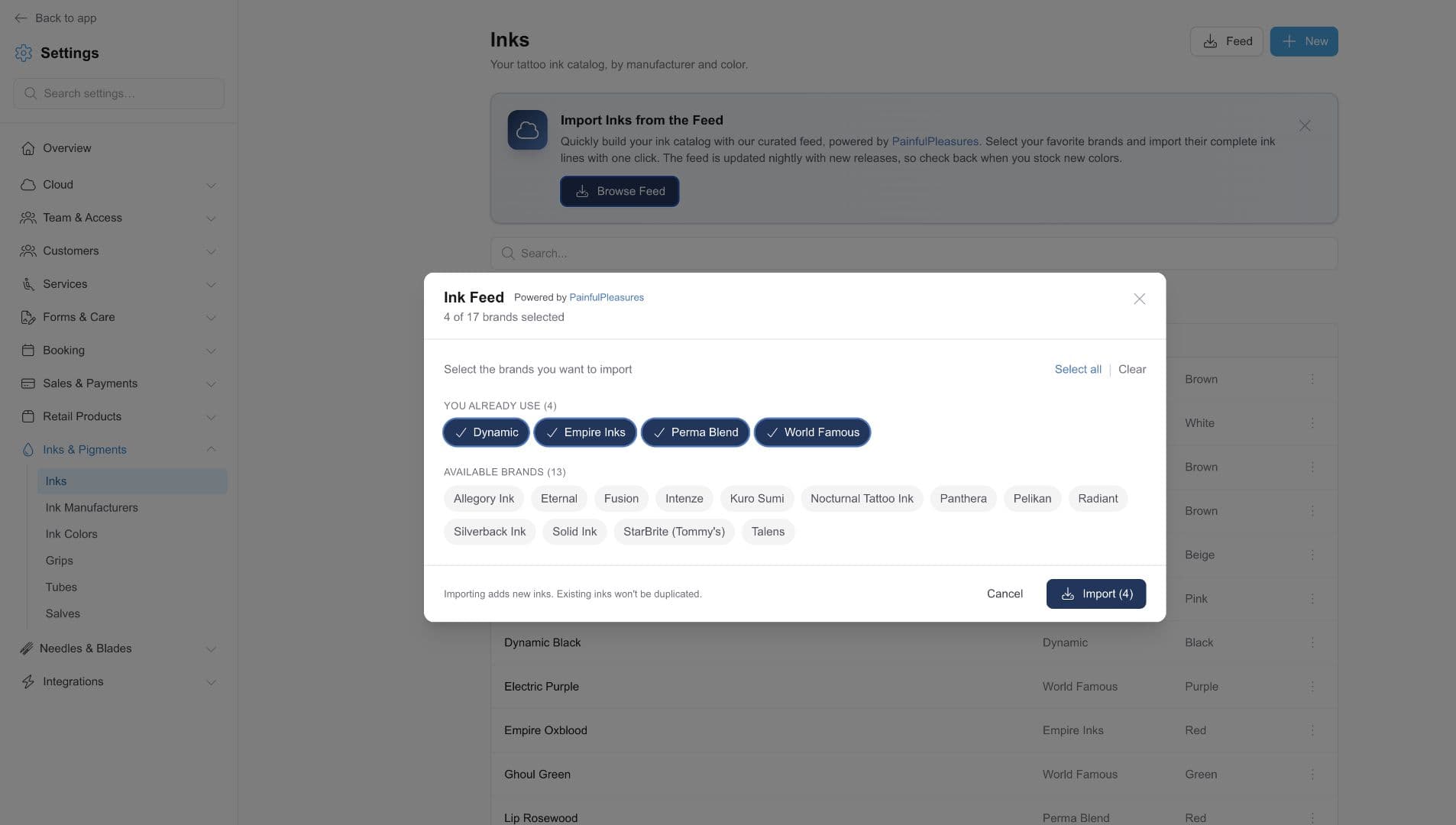Click the Needles & Blades icon
Screen dimensions: 1456x825
pos(26,649)
